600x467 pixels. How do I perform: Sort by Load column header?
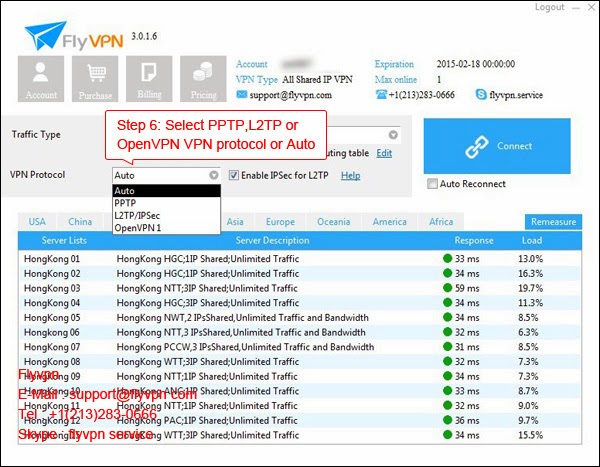pos(532,240)
